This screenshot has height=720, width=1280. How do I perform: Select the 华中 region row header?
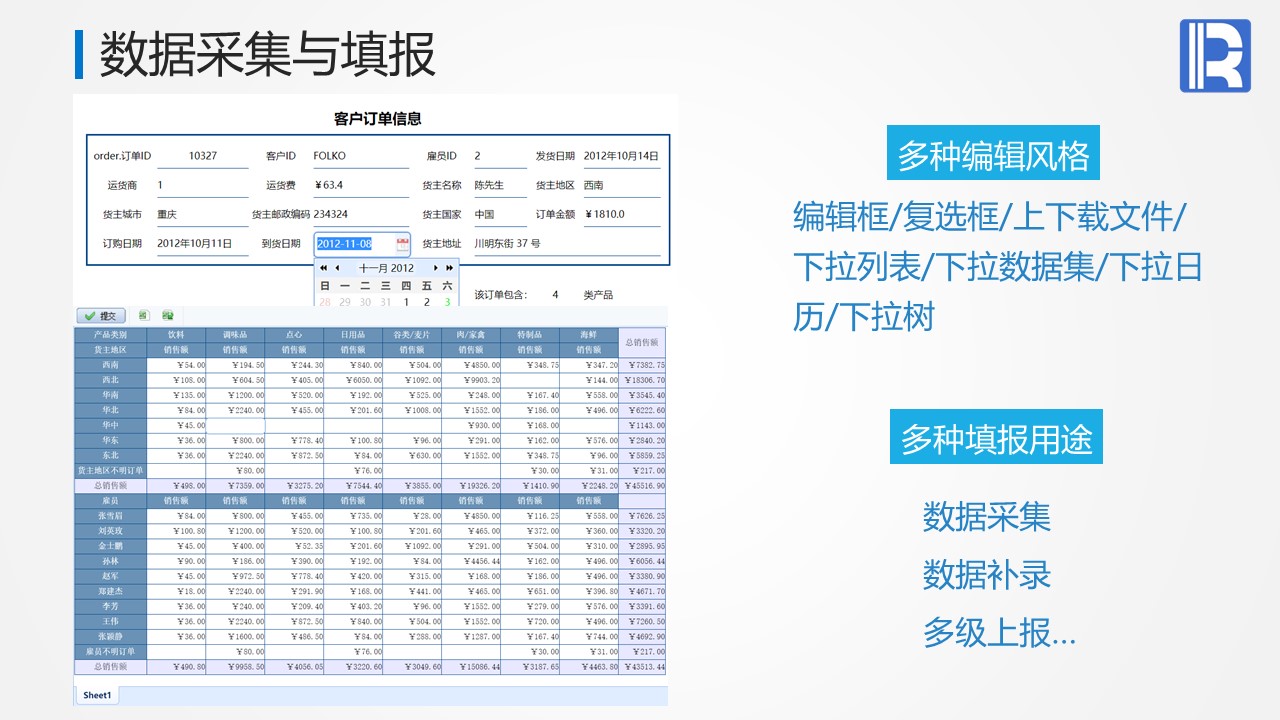click(x=110, y=425)
